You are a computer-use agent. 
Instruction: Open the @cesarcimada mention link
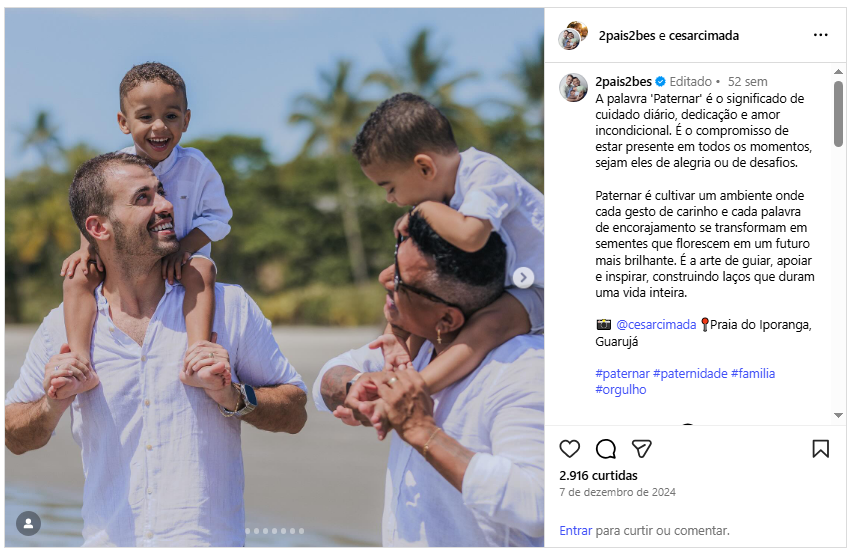tap(656, 324)
